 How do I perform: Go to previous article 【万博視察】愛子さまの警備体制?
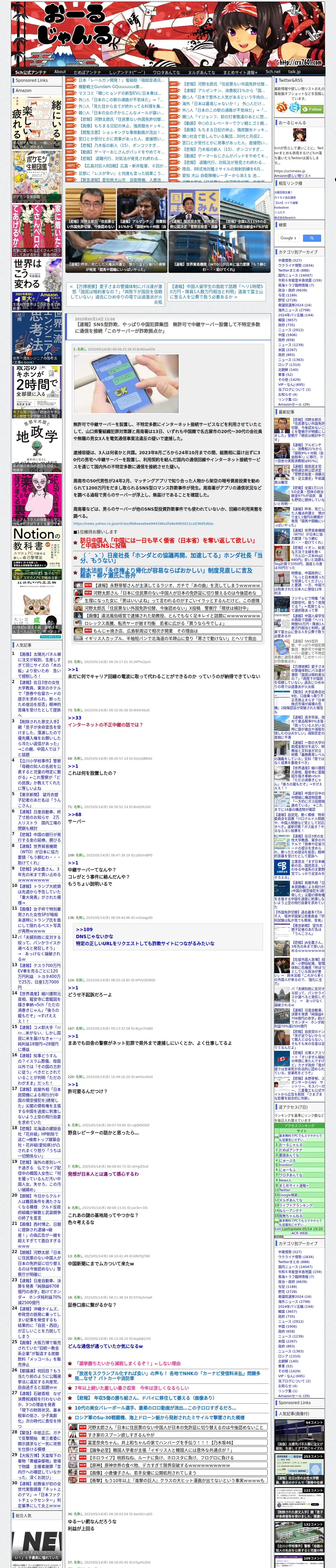[x=116, y=294]
